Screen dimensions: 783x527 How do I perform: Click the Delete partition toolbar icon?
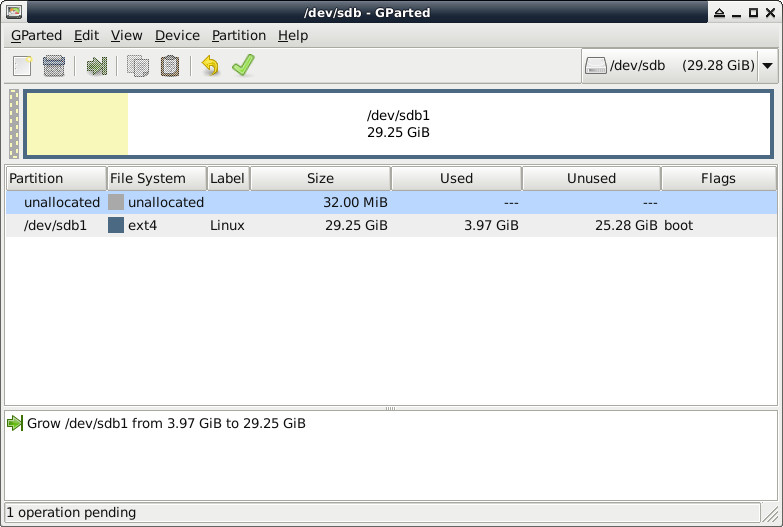click(x=54, y=66)
